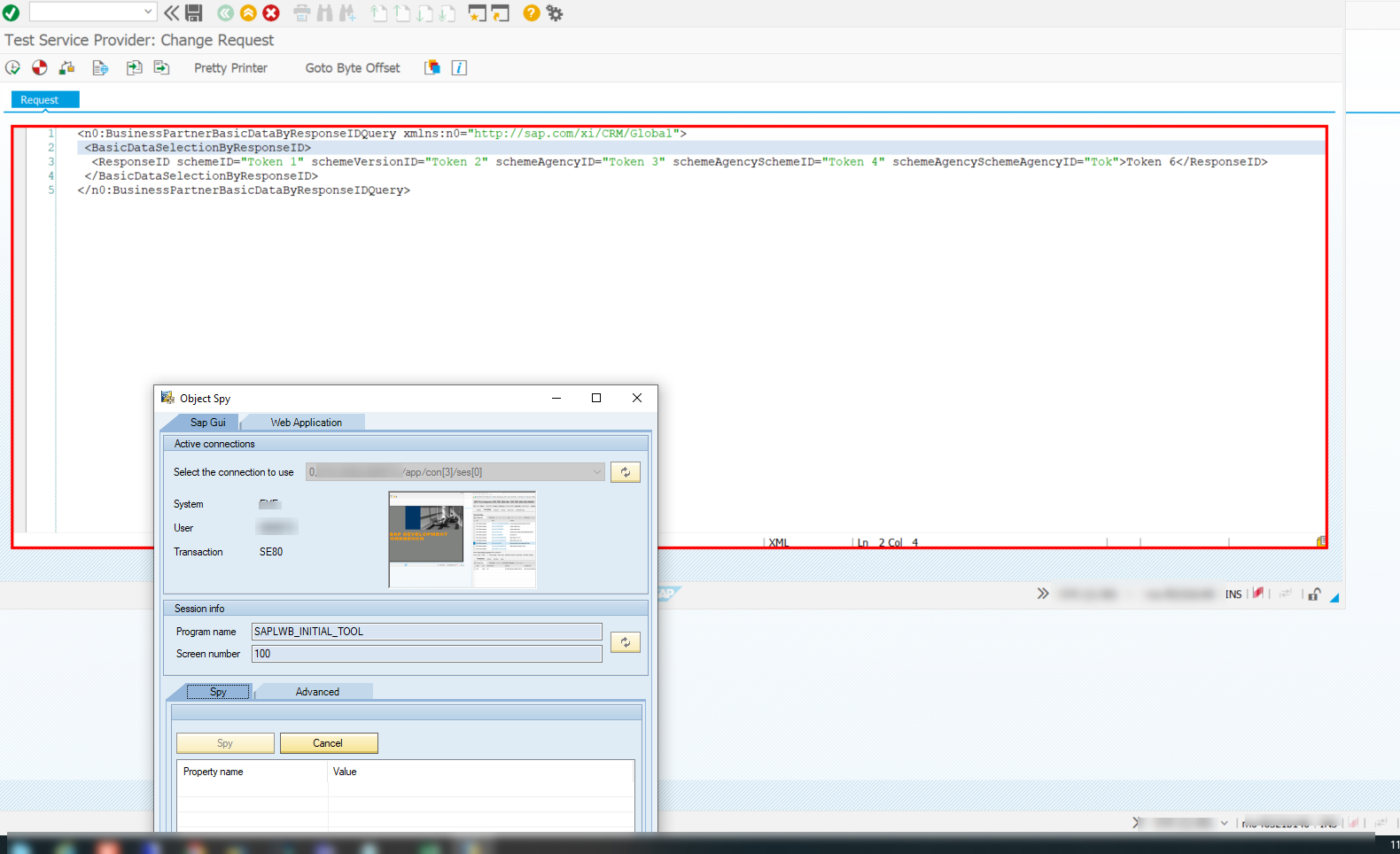Click the blue corner triangle in the status bar
1400x854 pixels.
(x=1334, y=598)
